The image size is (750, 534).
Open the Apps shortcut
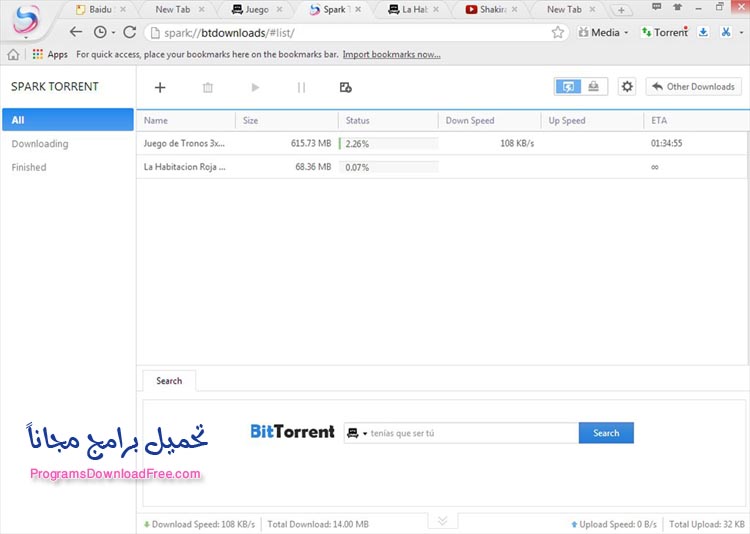(50, 55)
